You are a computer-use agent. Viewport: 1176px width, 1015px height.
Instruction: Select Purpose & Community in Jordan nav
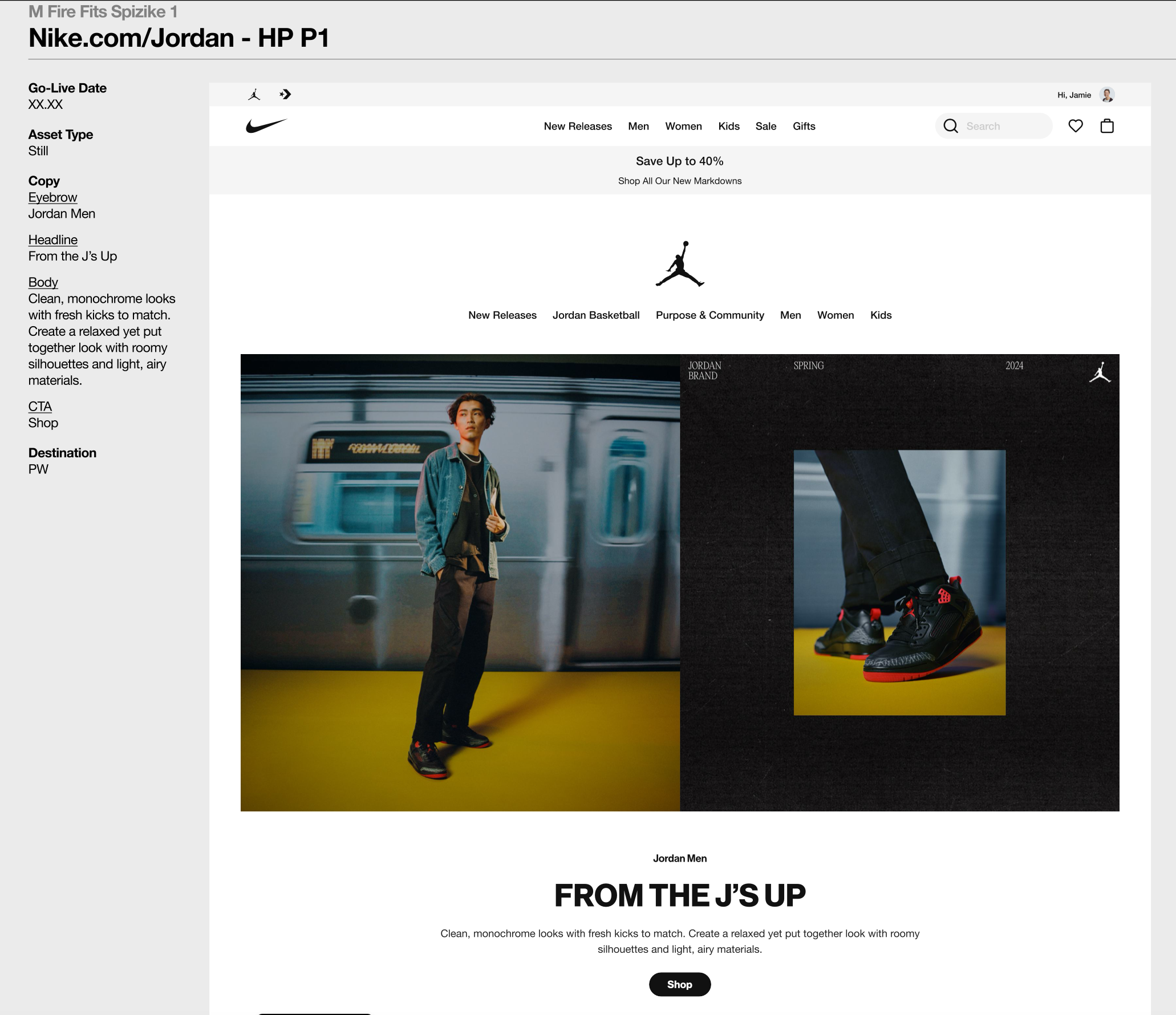coord(709,315)
